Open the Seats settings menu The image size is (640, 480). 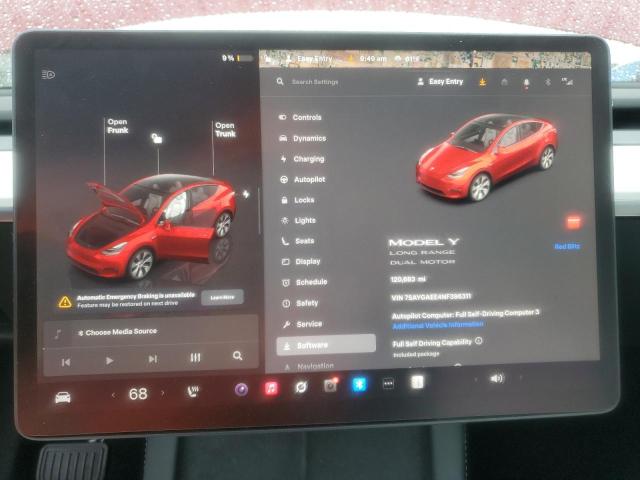[x=298, y=241]
